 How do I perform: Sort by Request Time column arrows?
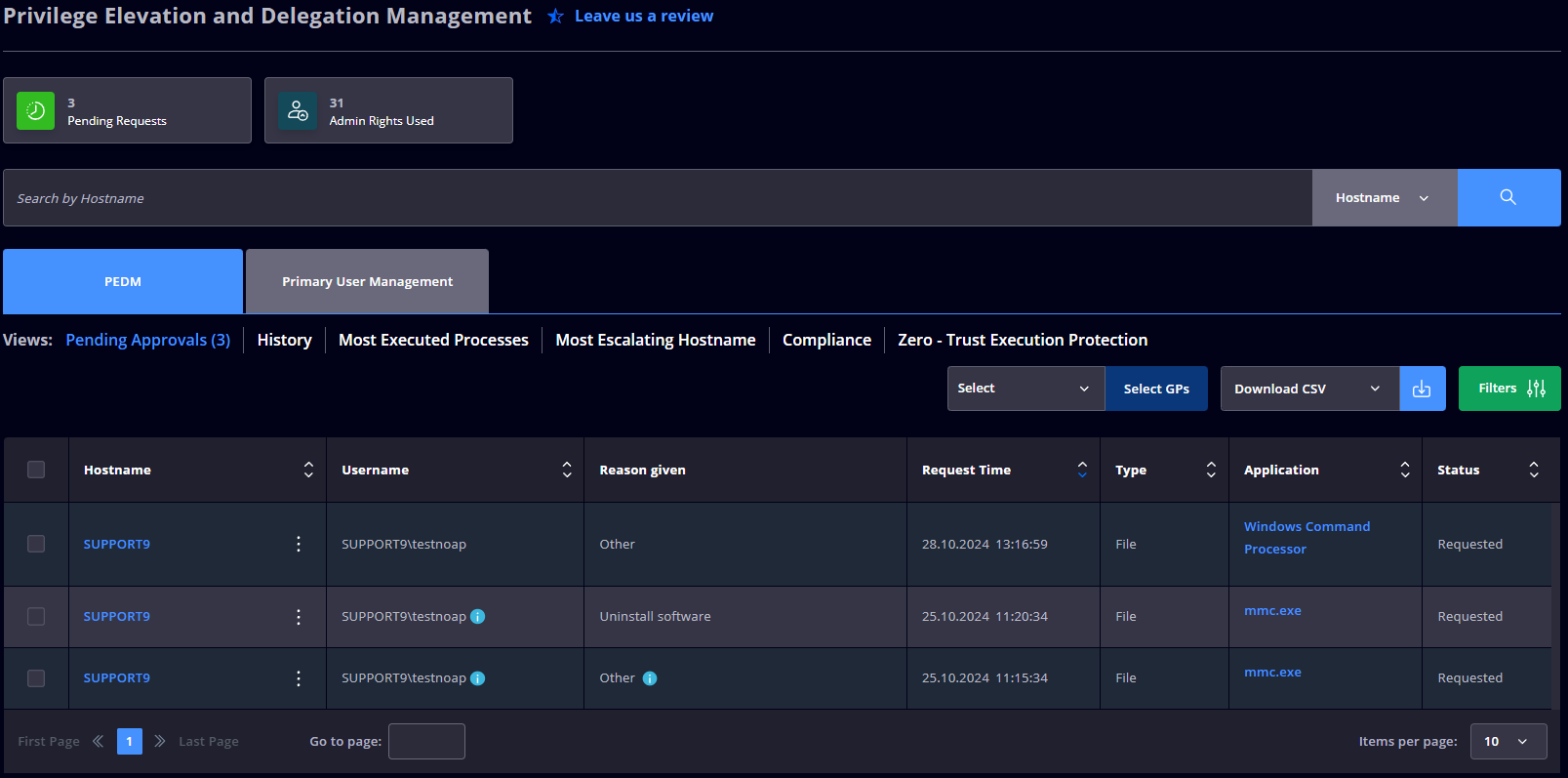pos(1082,470)
